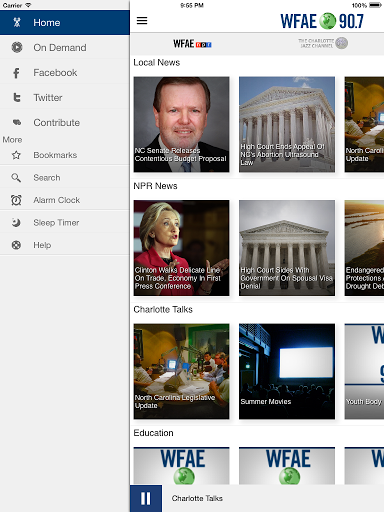Image resolution: width=384 pixels, height=512 pixels.
Task: Select the On Demand menu item
Action: 65,48
